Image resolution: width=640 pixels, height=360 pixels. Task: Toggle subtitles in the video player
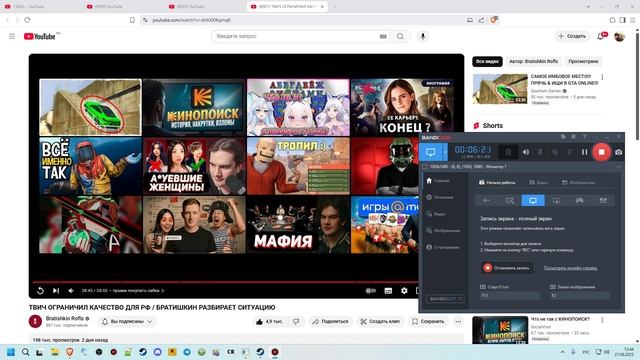(388, 291)
